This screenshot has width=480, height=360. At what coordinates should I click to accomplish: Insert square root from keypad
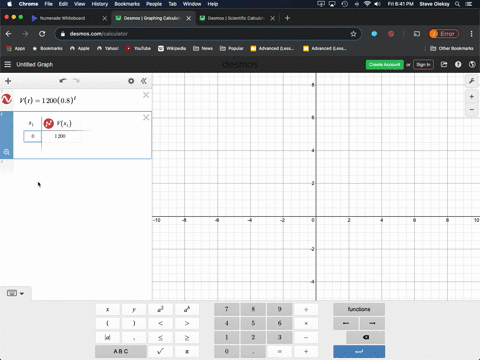[160, 351]
